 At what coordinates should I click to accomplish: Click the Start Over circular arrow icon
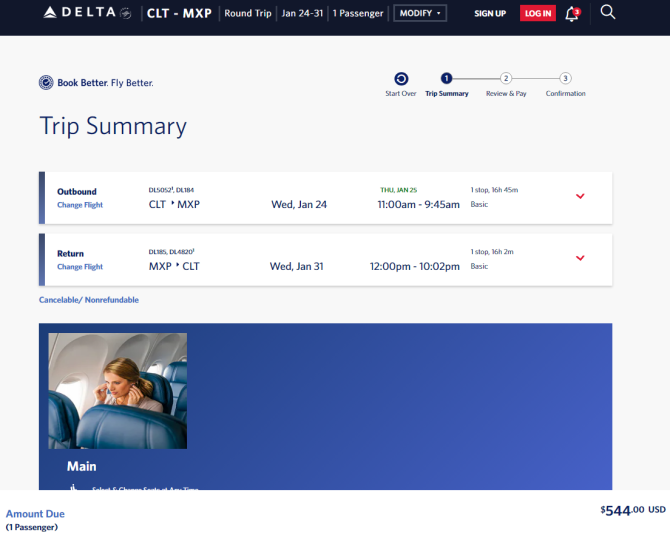(x=401, y=79)
